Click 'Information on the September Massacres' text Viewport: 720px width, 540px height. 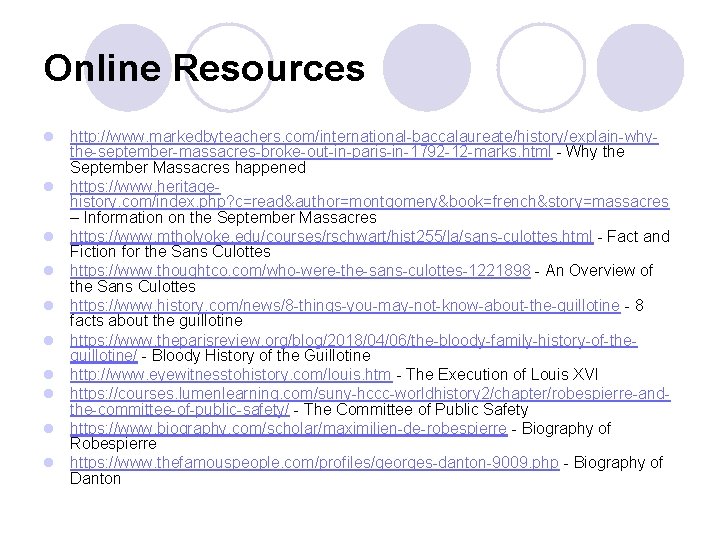click(230, 217)
